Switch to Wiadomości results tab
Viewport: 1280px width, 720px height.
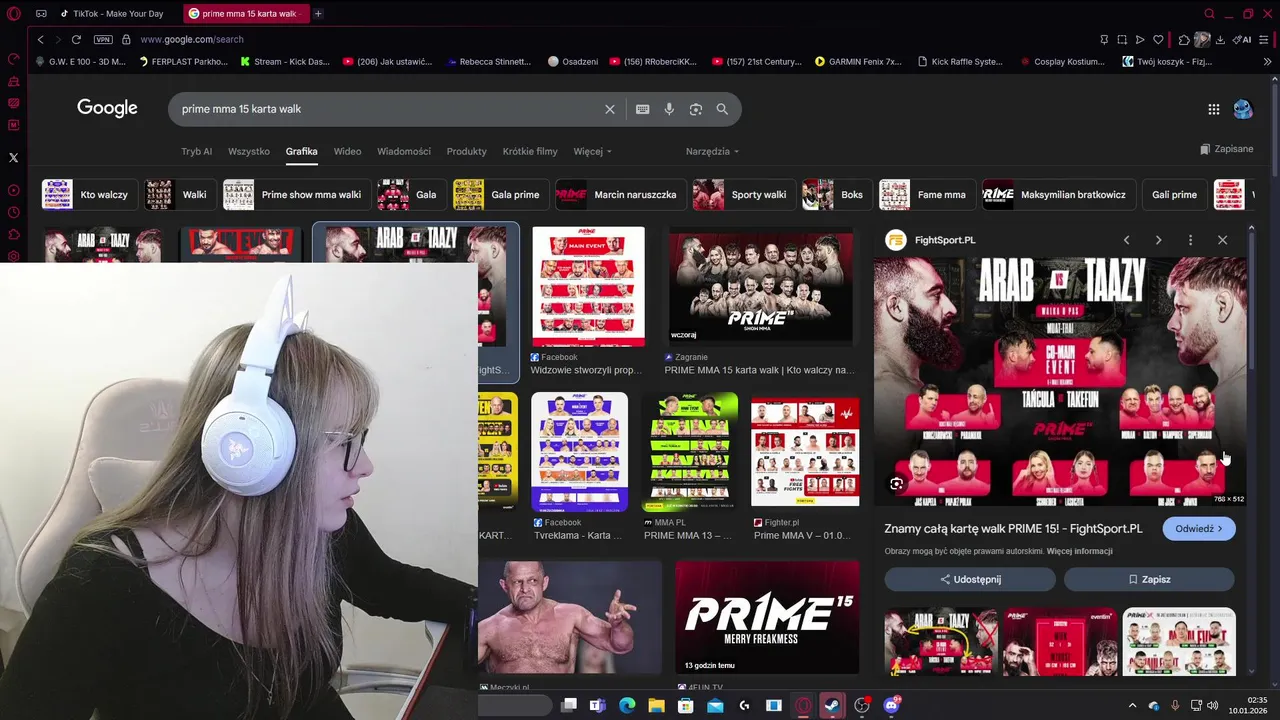tap(404, 152)
